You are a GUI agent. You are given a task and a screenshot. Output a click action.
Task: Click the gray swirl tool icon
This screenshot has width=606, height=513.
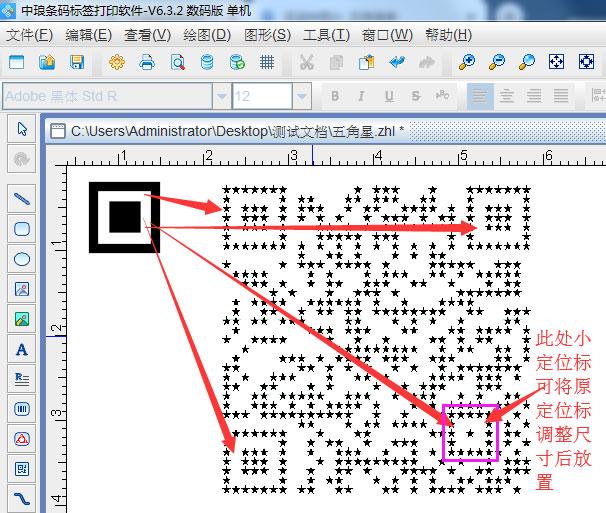(x=22, y=159)
